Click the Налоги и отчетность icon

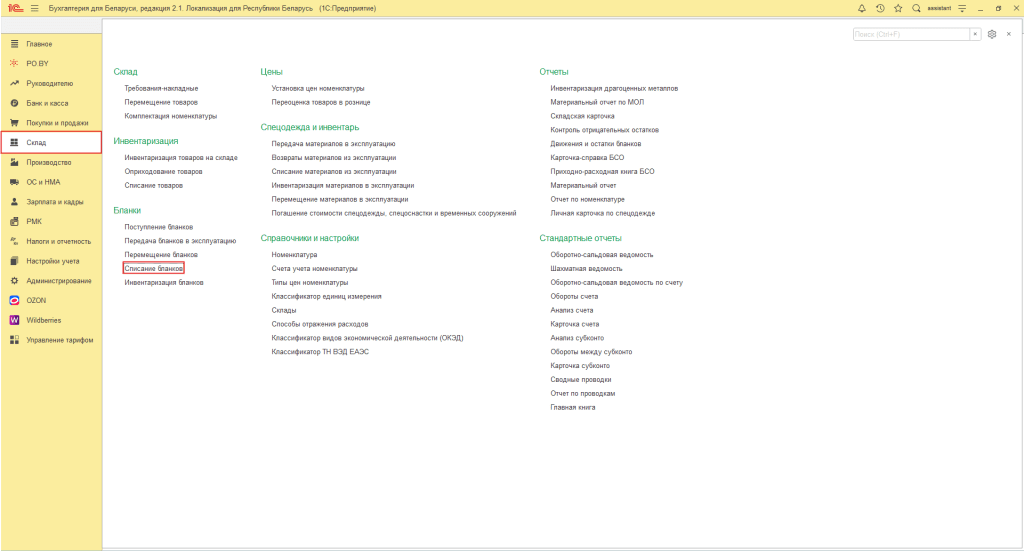[14, 241]
